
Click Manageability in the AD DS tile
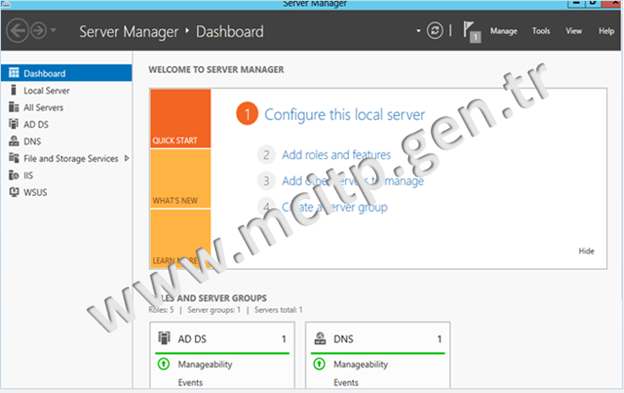[x=205, y=364]
